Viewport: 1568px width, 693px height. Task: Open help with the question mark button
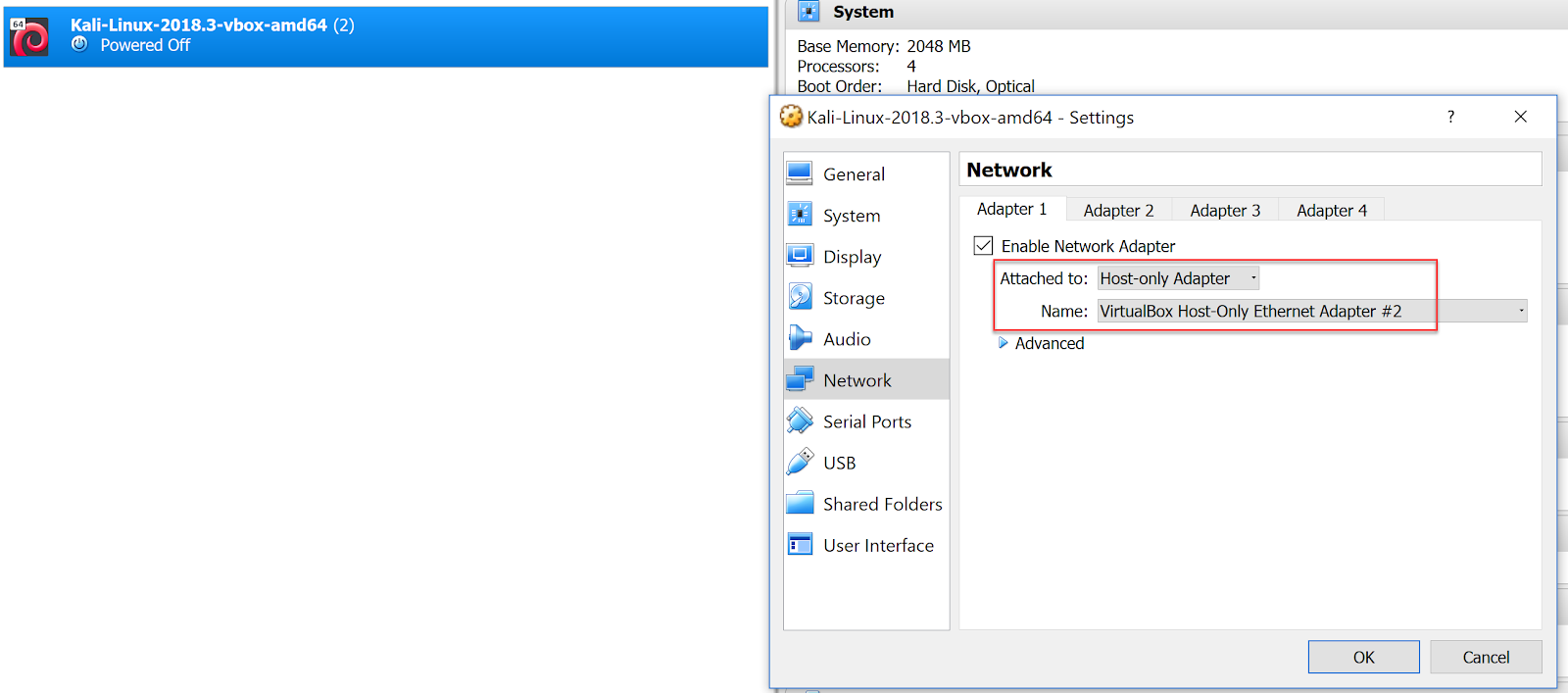coord(1450,117)
